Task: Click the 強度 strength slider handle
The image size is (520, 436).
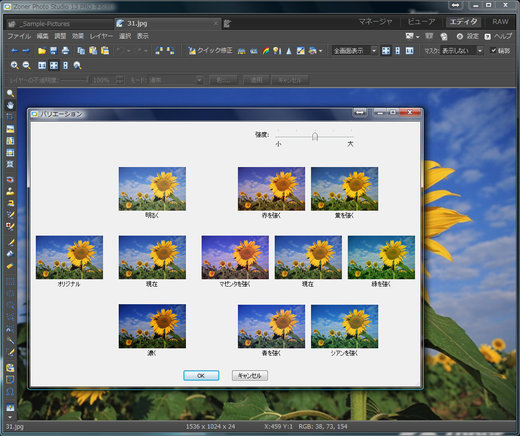Action: click(315, 136)
